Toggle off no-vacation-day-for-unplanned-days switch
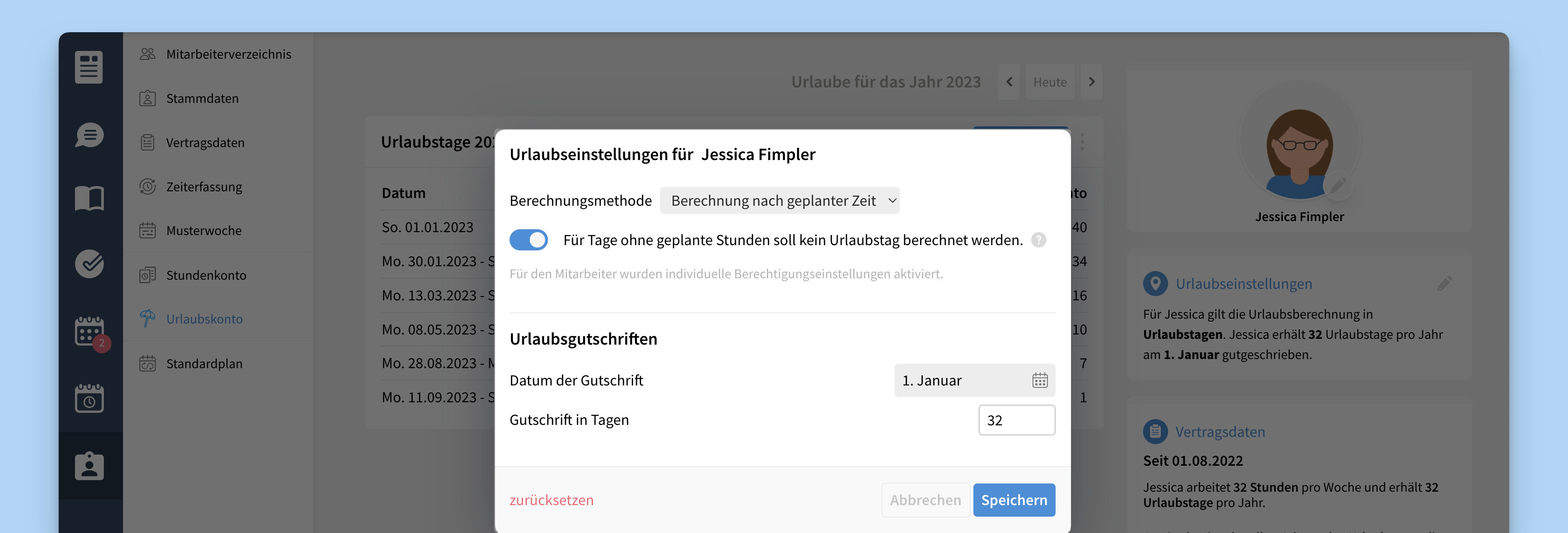Screen dimensions: 1568x533 (x=528, y=240)
